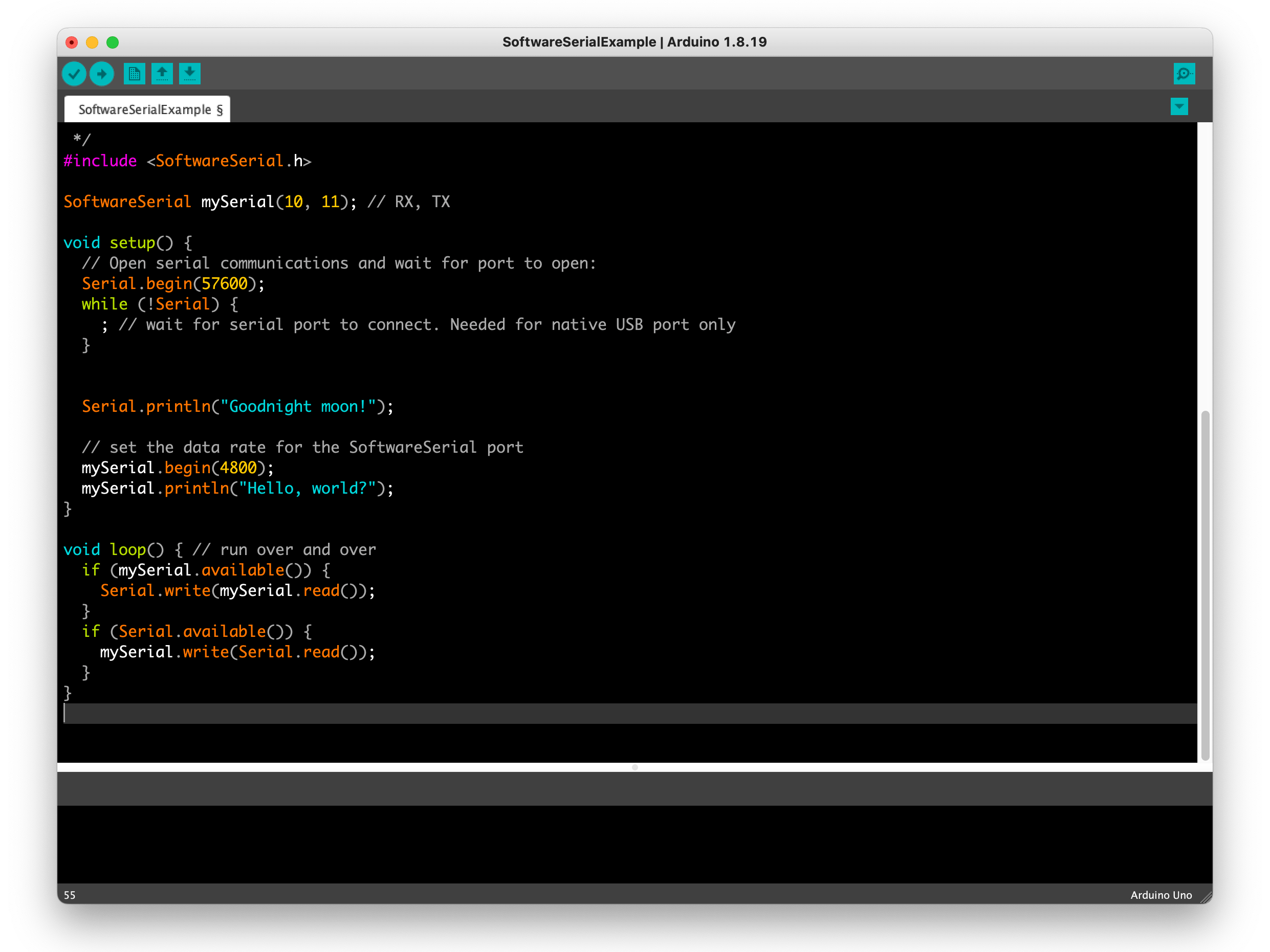Select the SoftwareSerialExample tab

point(147,108)
